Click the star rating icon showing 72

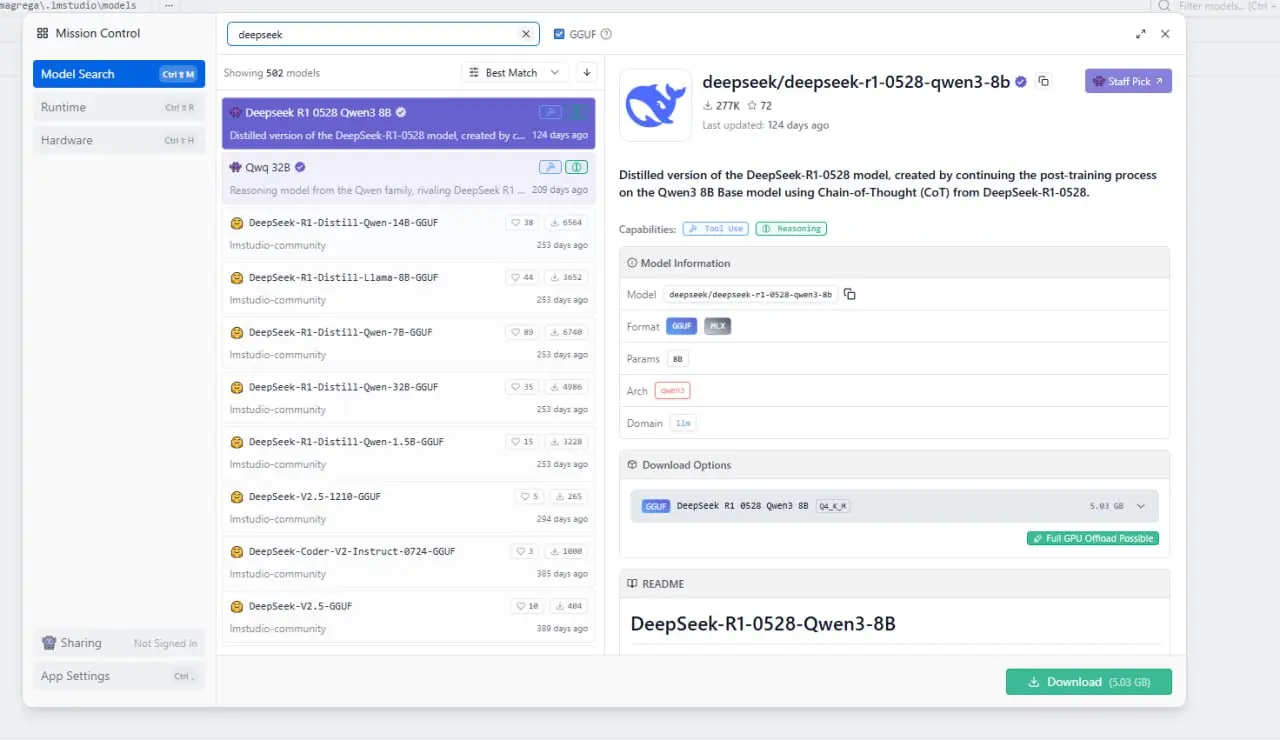coord(753,106)
